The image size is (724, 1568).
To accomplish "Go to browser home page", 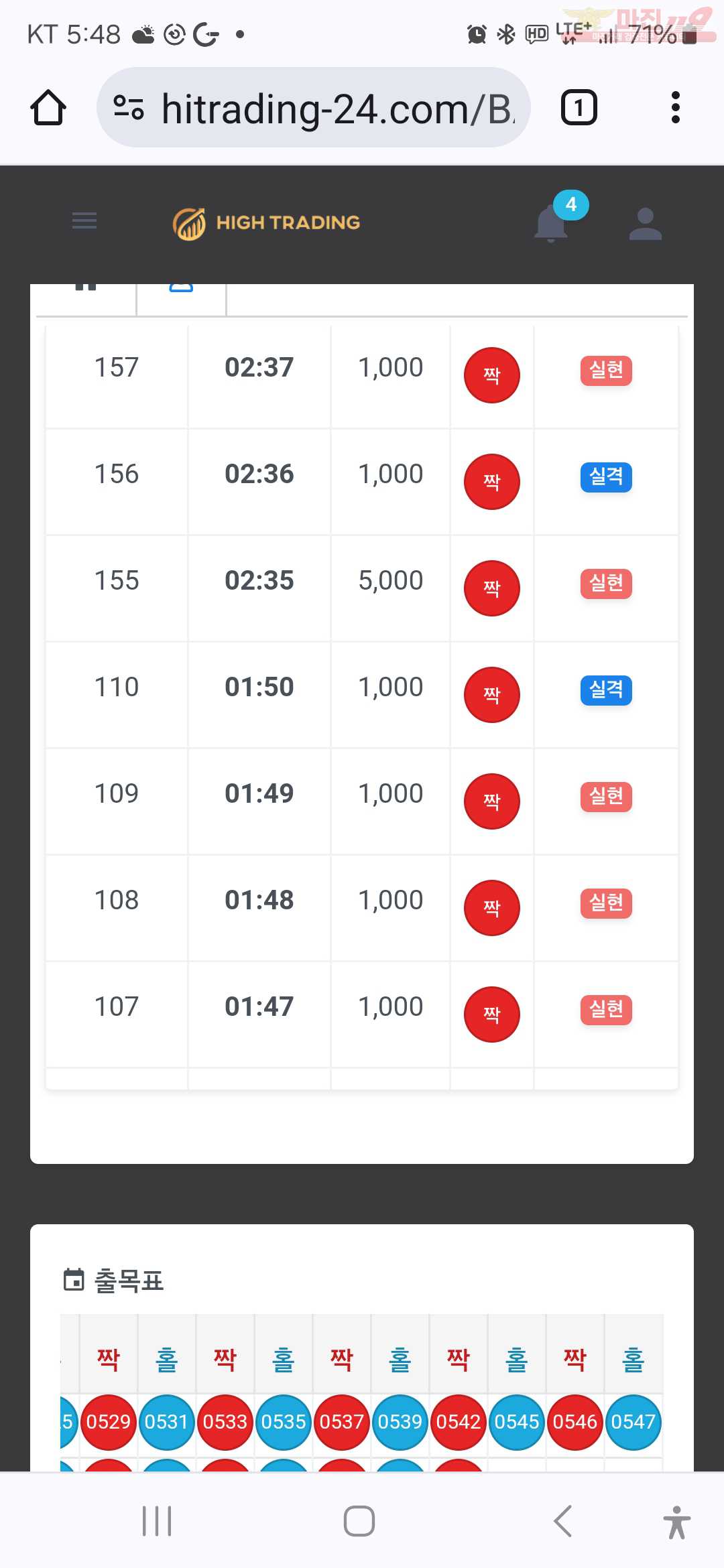I will pos(48,108).
